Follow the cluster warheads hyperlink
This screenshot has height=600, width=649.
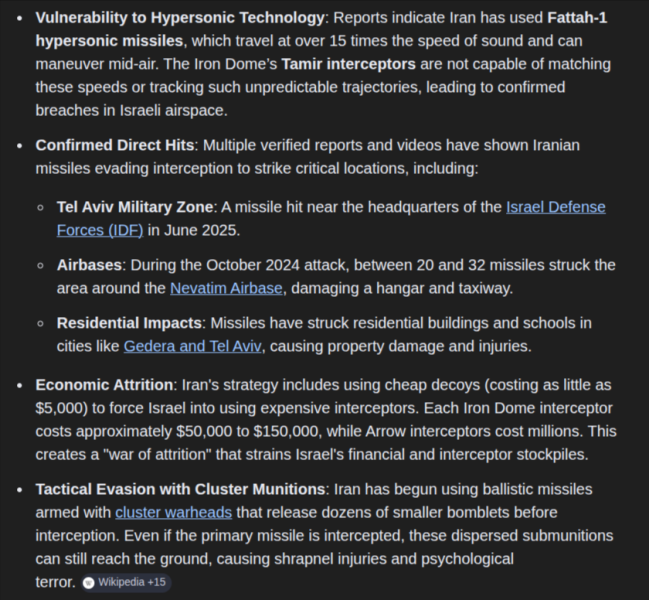pos(173,512)
